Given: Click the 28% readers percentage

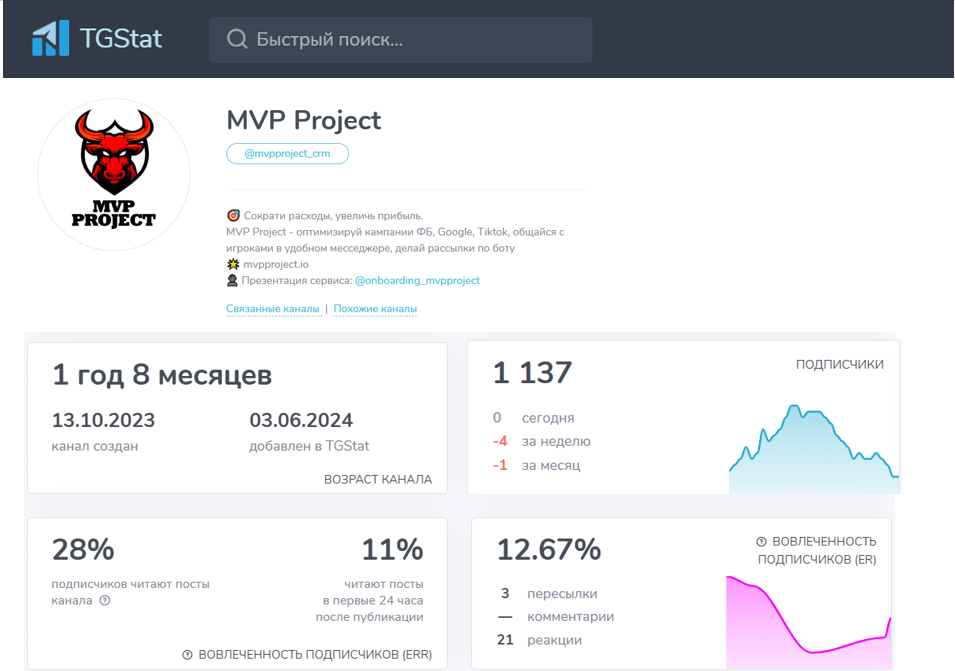Looking at the screenshot, I should pos(83,549).
